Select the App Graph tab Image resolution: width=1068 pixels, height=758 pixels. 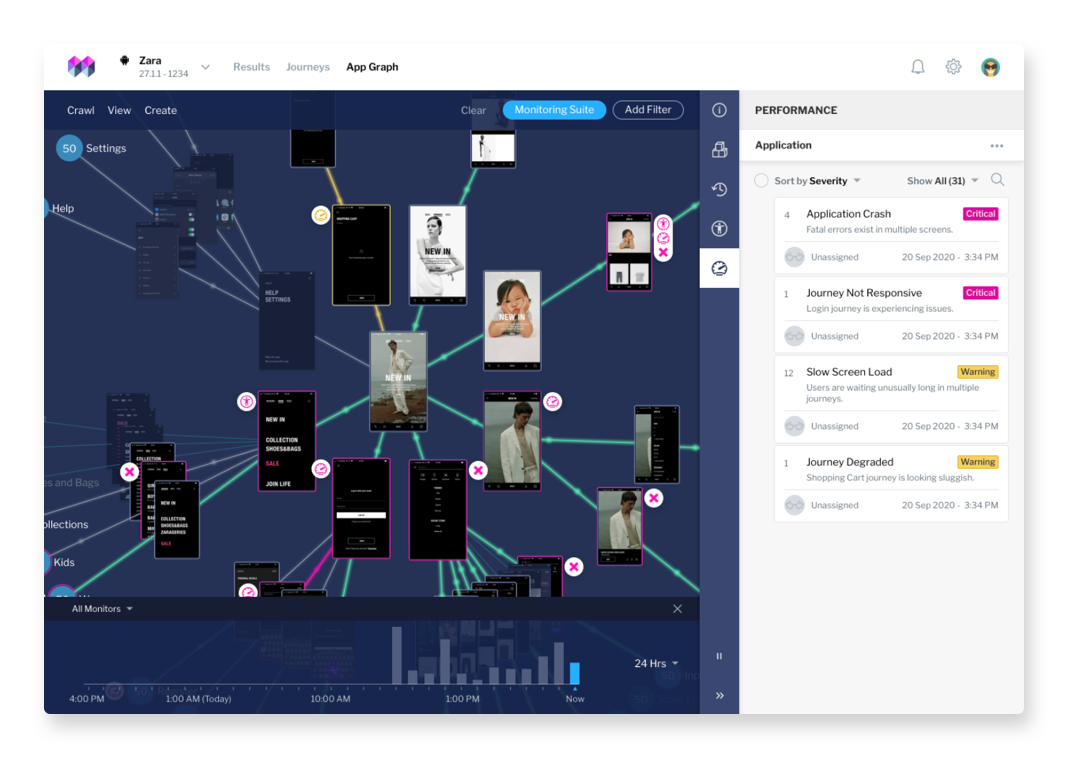[372, 67]
